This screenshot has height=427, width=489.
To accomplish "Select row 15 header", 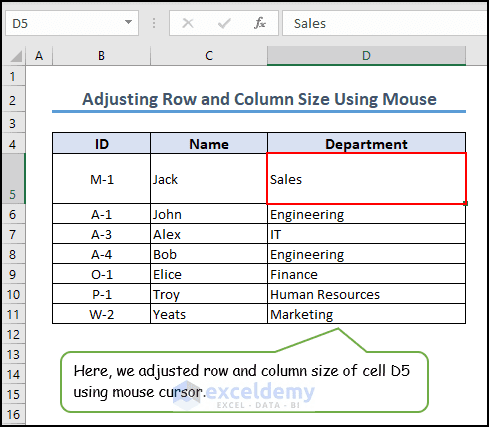I will [x=13, y=394].
